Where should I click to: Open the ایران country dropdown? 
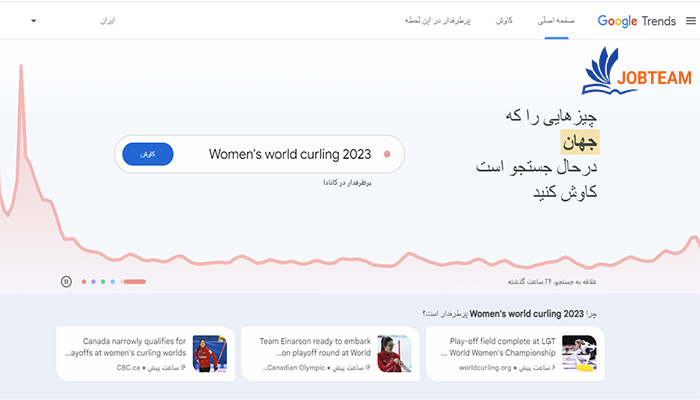108,21
